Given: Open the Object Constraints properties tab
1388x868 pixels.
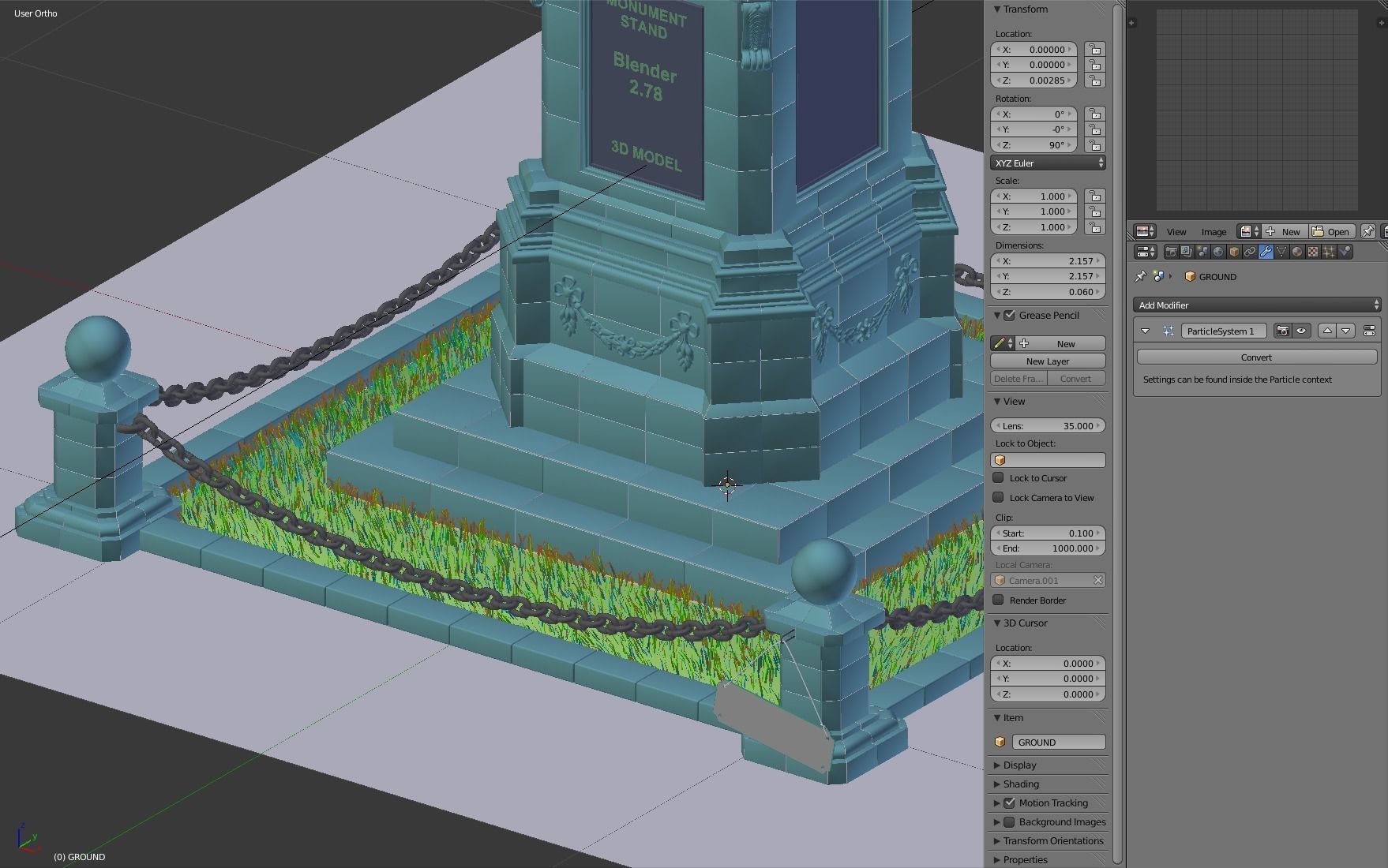Looking at the screenshot, I should (1250, 252).
